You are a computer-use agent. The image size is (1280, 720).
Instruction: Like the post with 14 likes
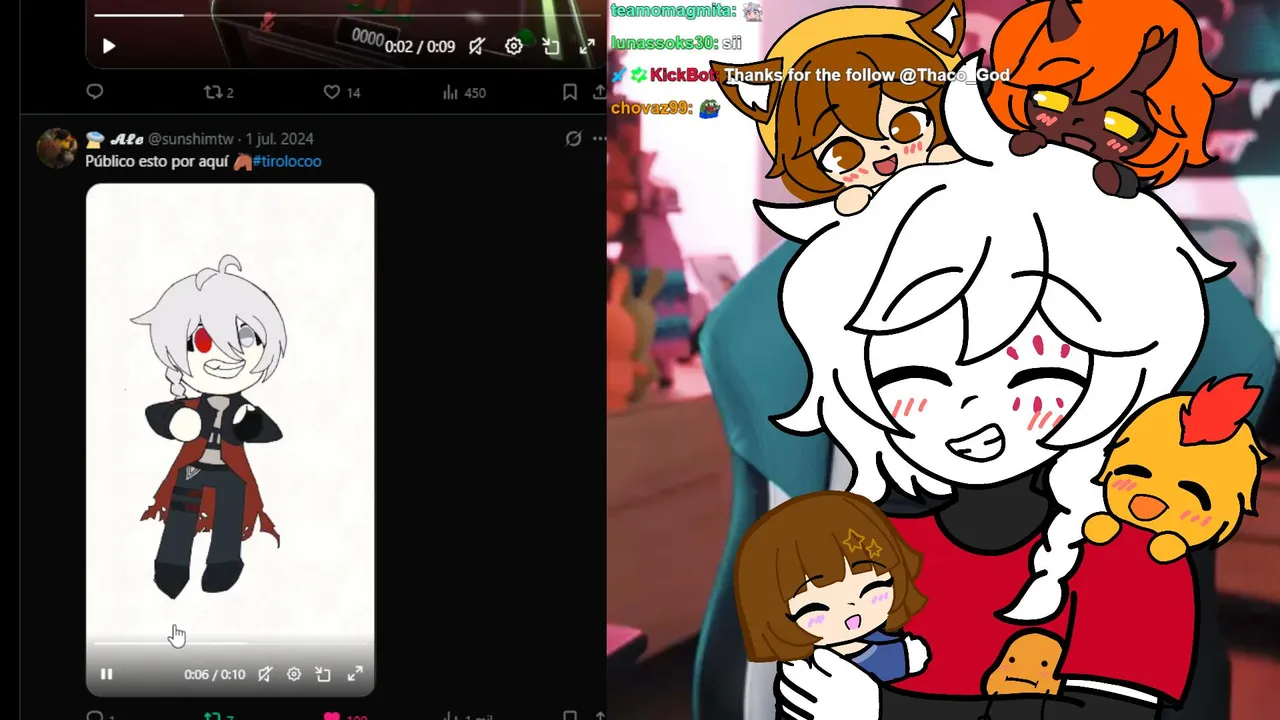(341, 92)
